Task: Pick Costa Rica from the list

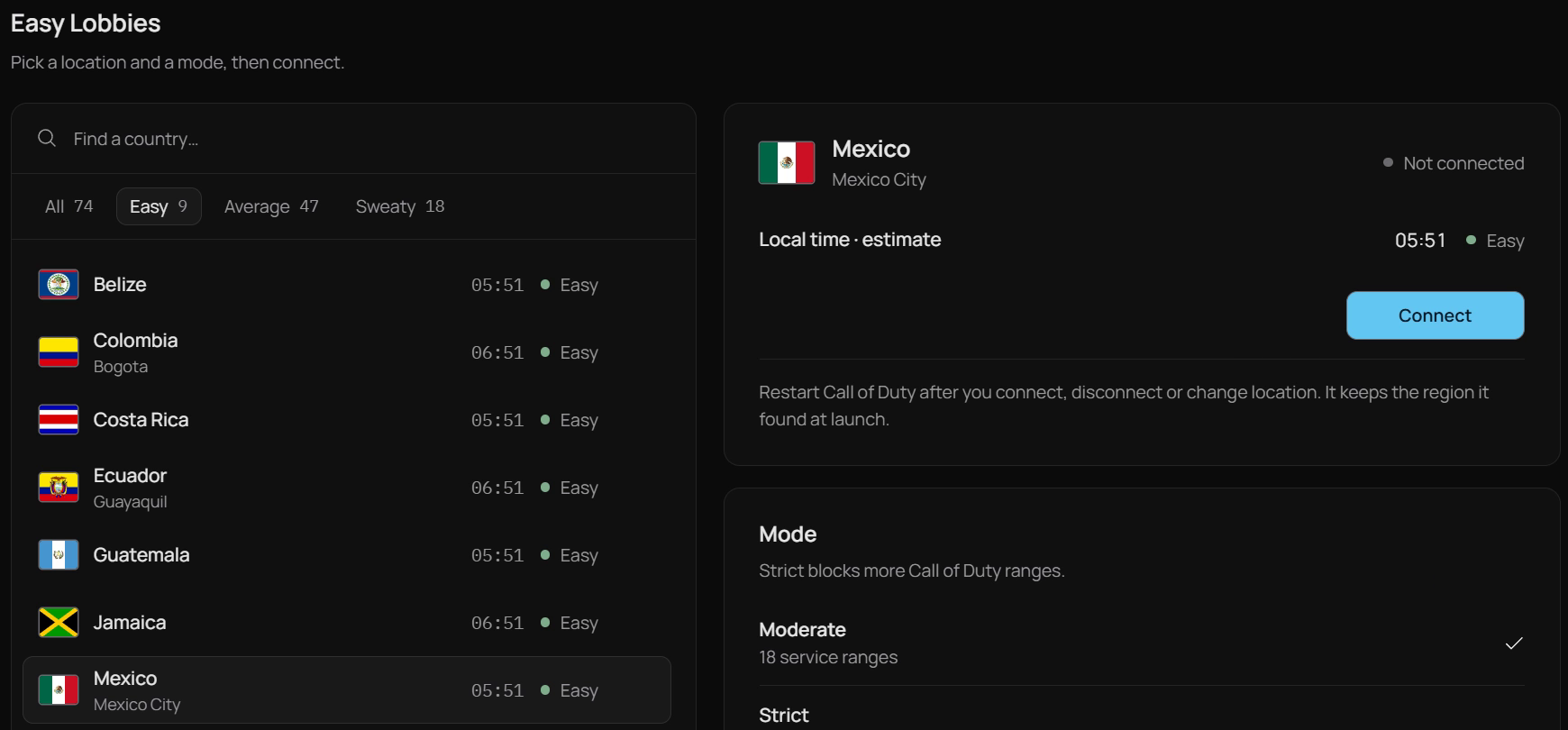Action: [x=347, y=420]
